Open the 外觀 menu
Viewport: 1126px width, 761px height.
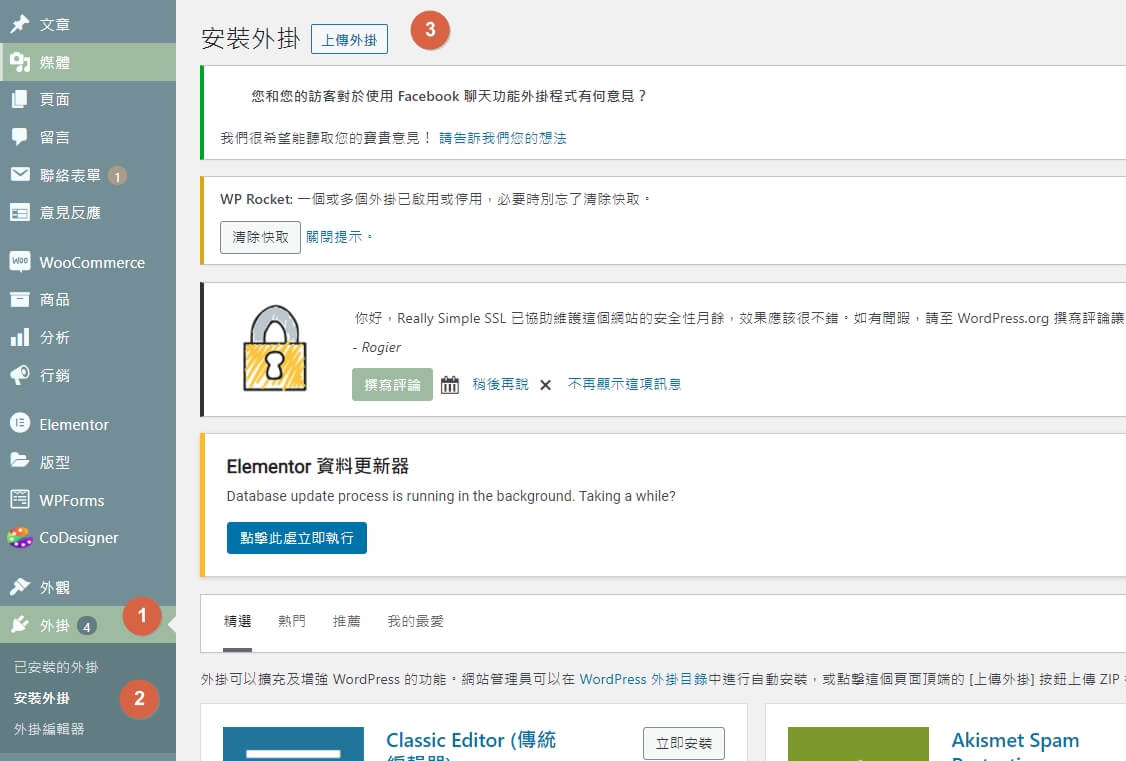pyautogui.click(x=88, y=587)
